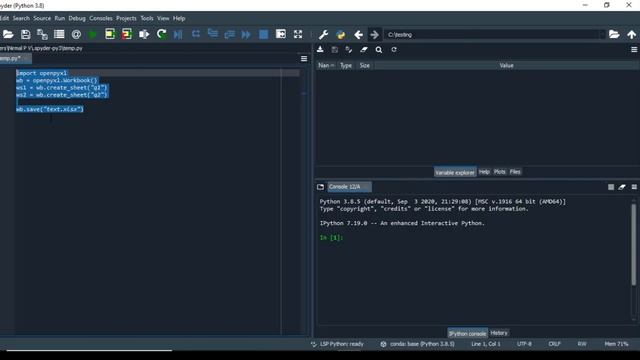Screen dimensions: 640x360
Task: Switch to the Files tab
Action: (515, 172)
